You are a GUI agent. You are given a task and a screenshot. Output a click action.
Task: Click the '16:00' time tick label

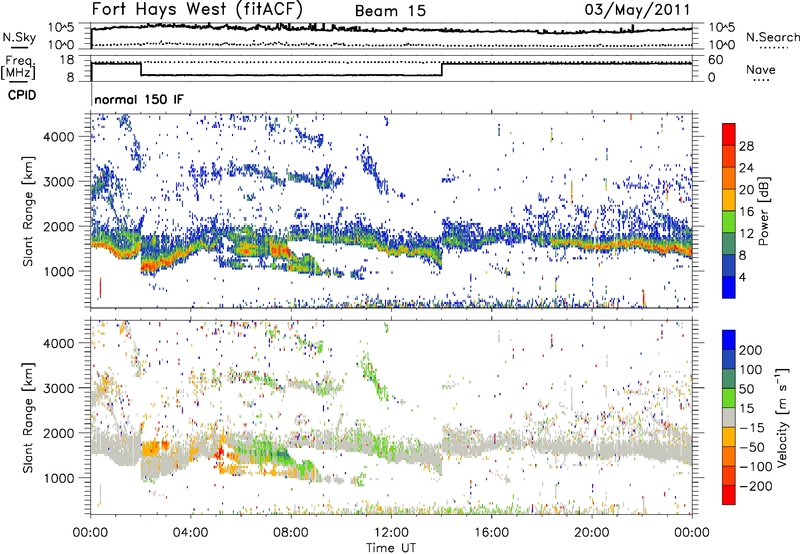coord(491,533)
